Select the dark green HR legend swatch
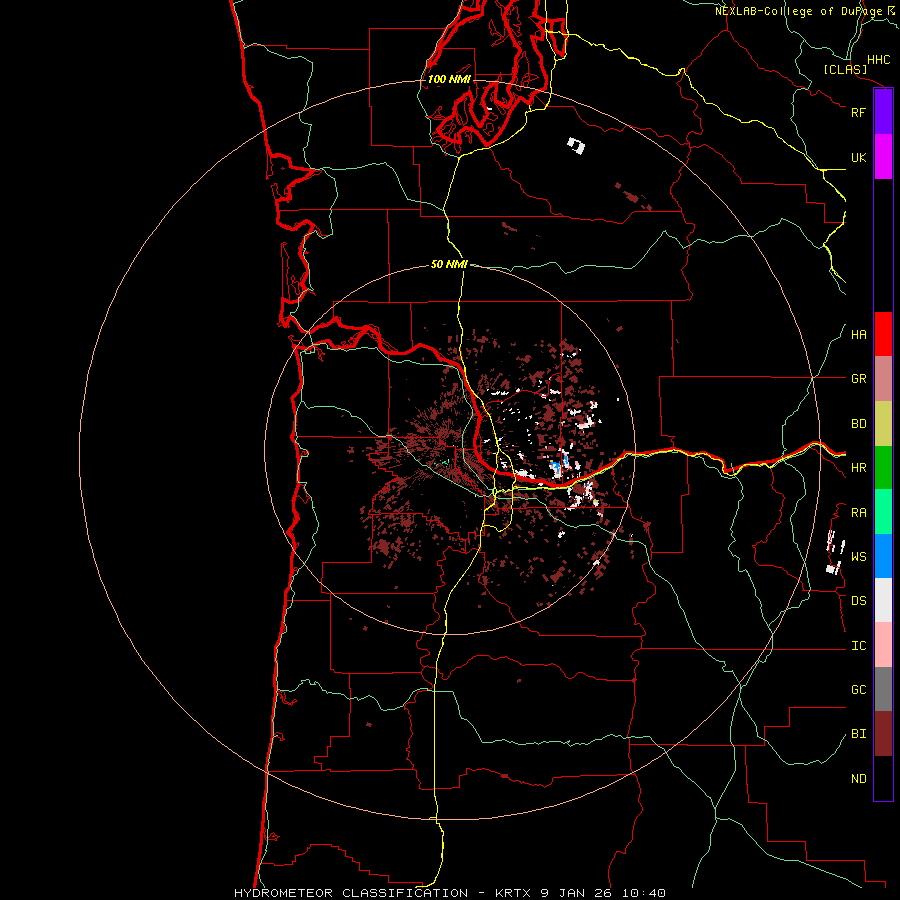Screen dimensions: 900x900 883,468
